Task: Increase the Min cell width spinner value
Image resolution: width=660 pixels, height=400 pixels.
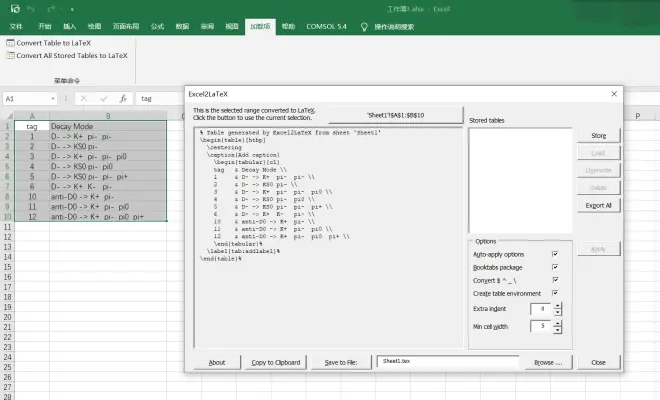Action: [558, 323]
